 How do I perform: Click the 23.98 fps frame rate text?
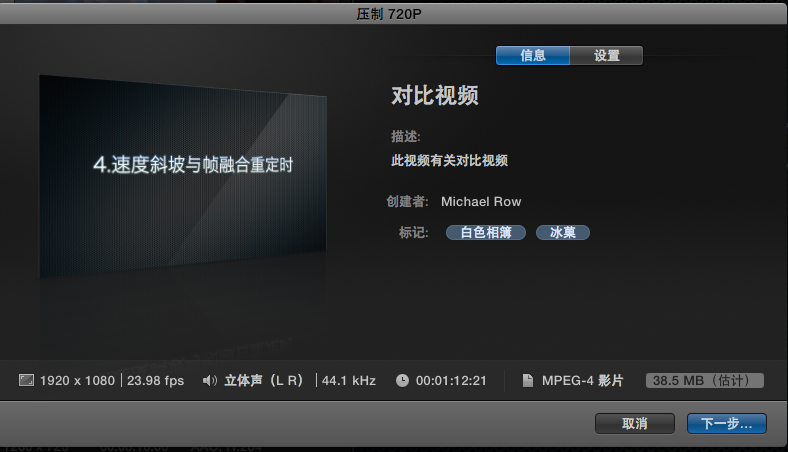pos(155,381)
